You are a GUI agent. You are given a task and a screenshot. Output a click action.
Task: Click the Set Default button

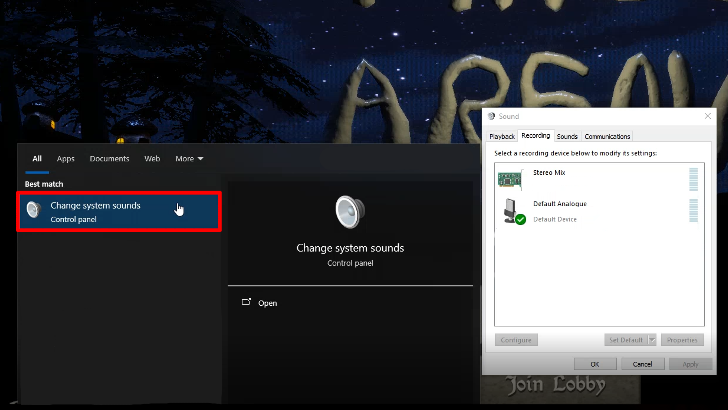point(626,340)
